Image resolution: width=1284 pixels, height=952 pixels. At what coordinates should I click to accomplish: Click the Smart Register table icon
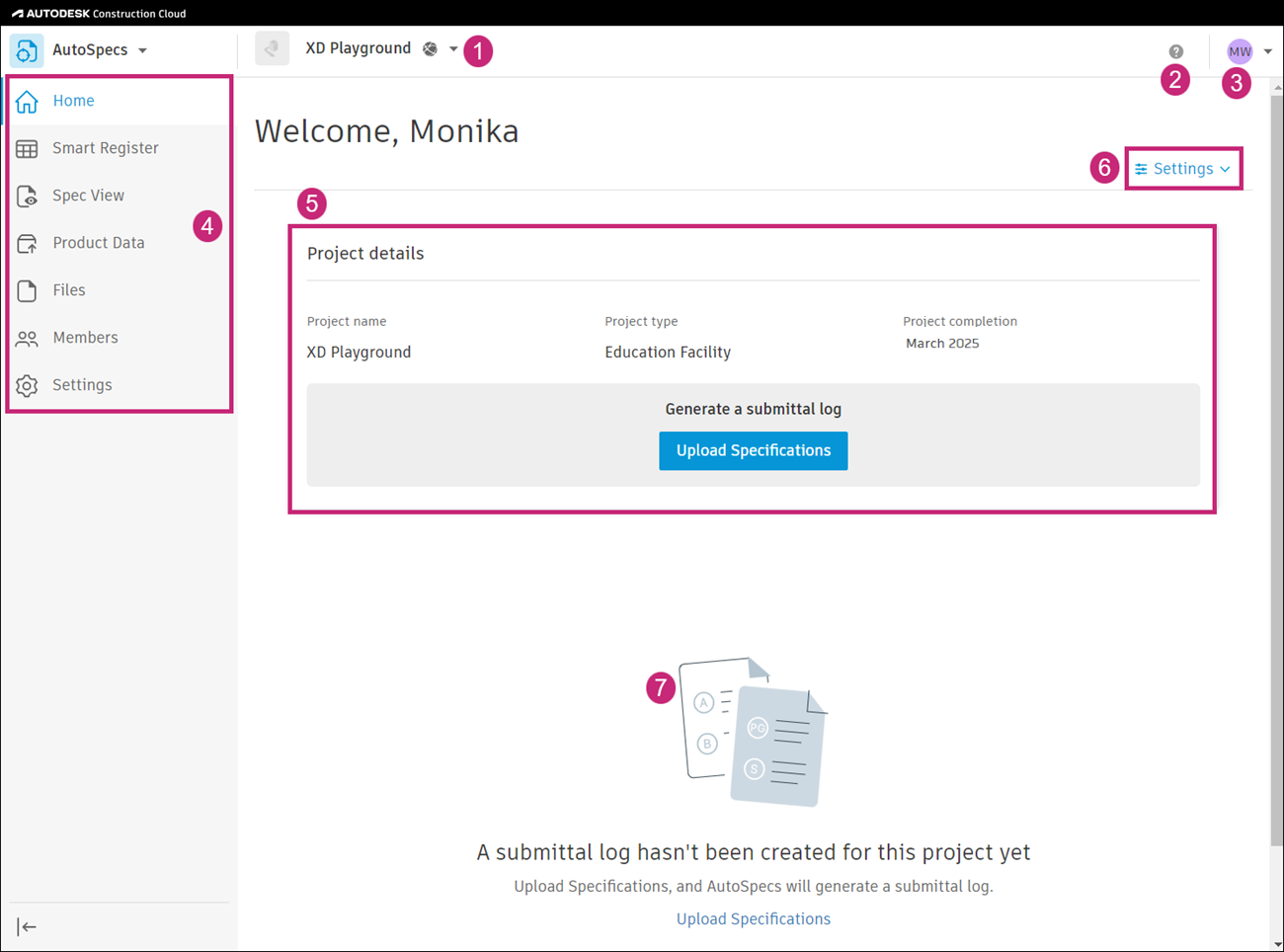pos(27,148)
